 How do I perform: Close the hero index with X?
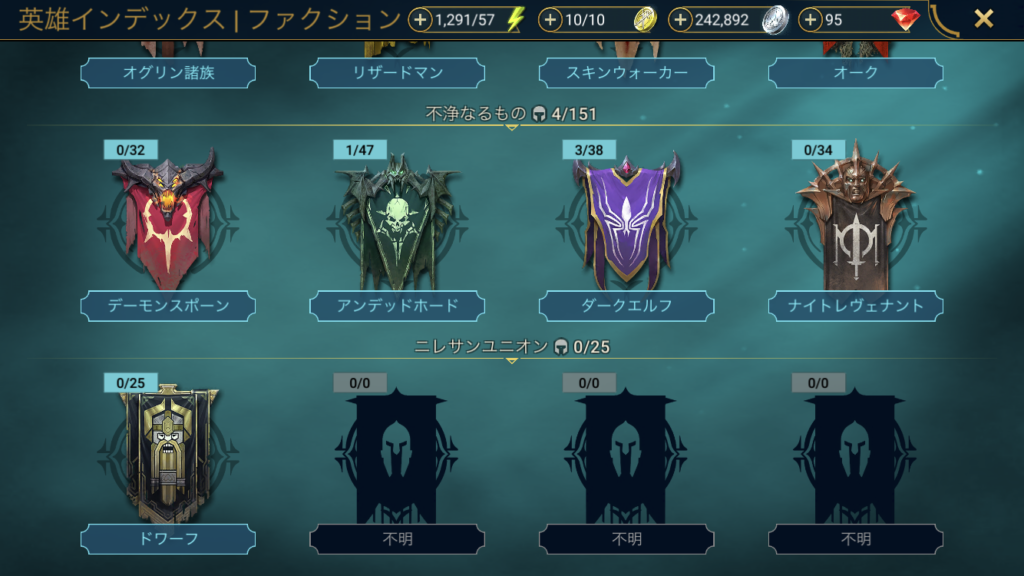pos(984,19)
